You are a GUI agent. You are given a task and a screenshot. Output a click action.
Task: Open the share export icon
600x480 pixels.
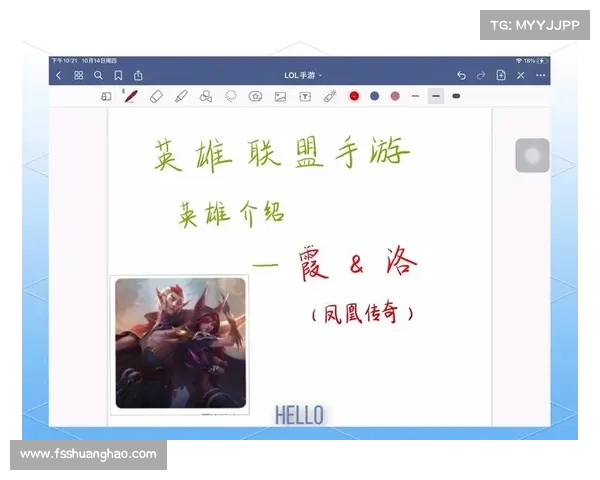pyautogui.click(x=138, y=75)
